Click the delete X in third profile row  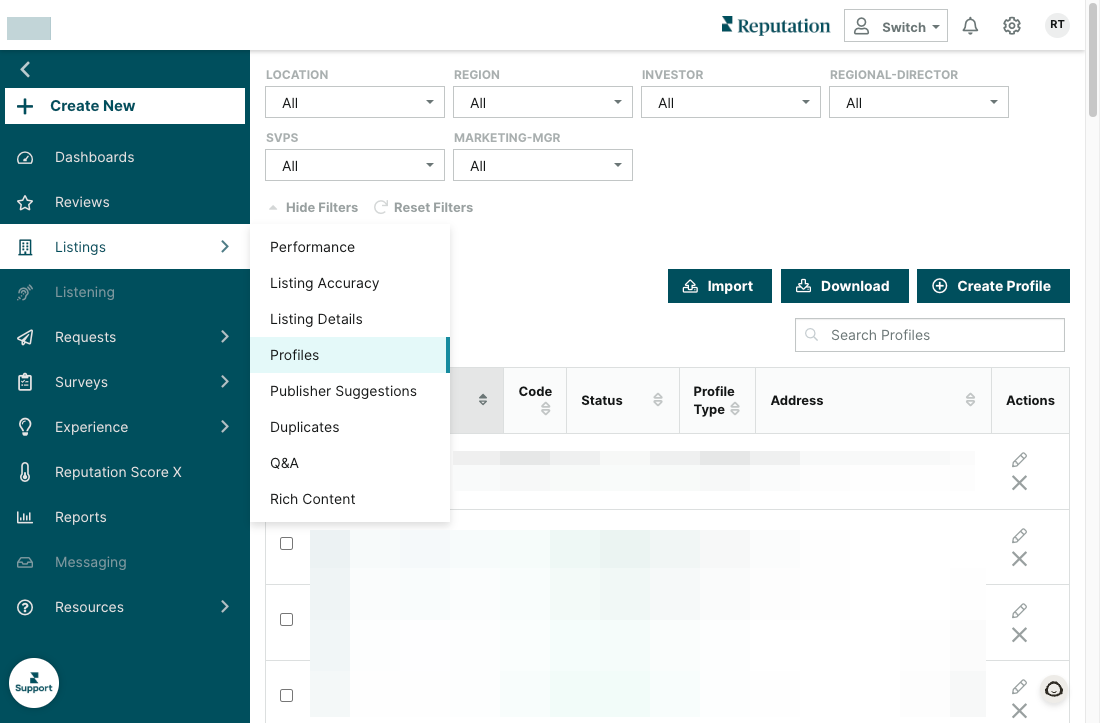click(1019, 635)
